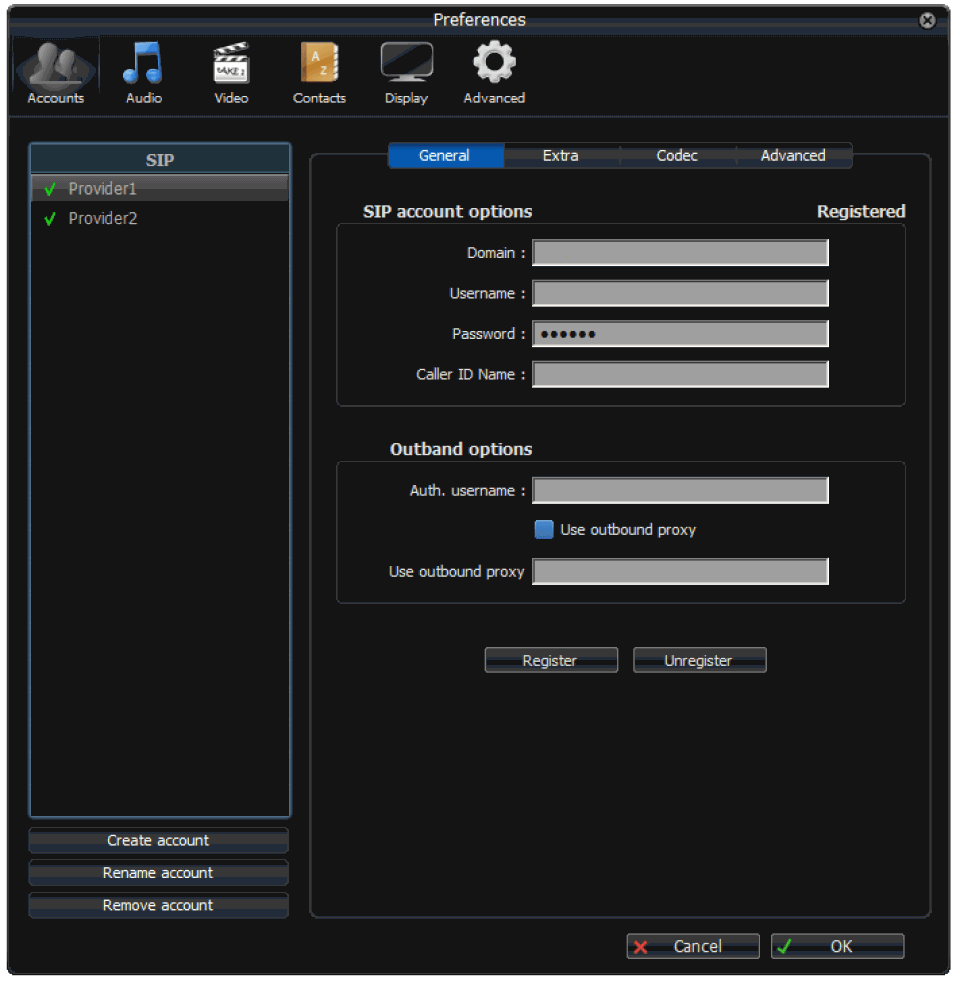960x982 pixels.
Task: Open Video settings clapperboard icon
Action: [x=231, y=73]
